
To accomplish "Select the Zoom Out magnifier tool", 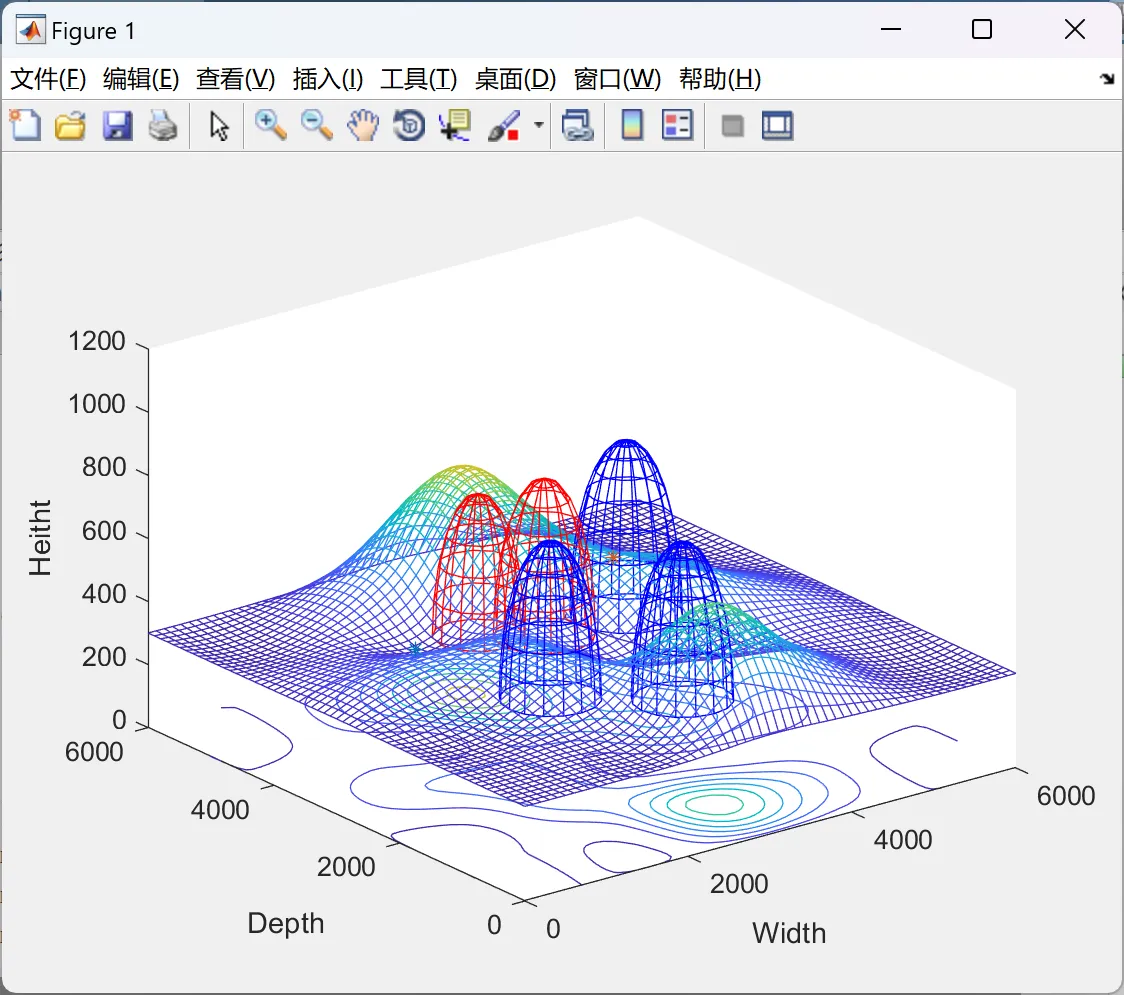I will pos(317,126).
